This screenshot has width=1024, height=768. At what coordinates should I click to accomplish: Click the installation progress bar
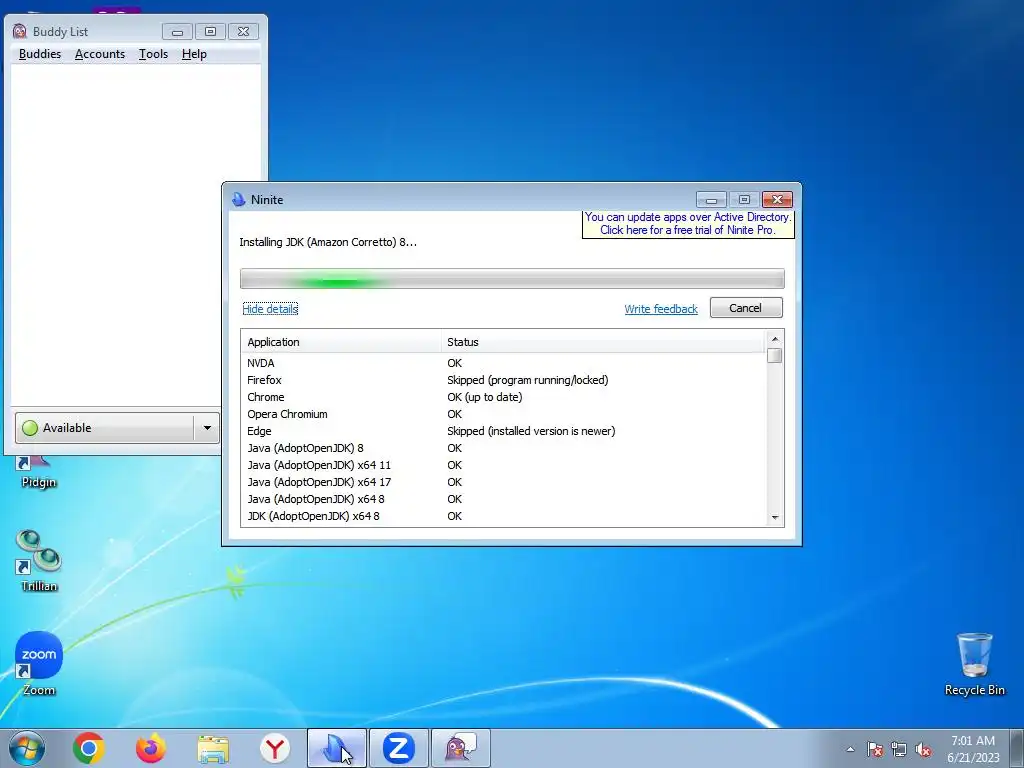click(x=512, y=278)
